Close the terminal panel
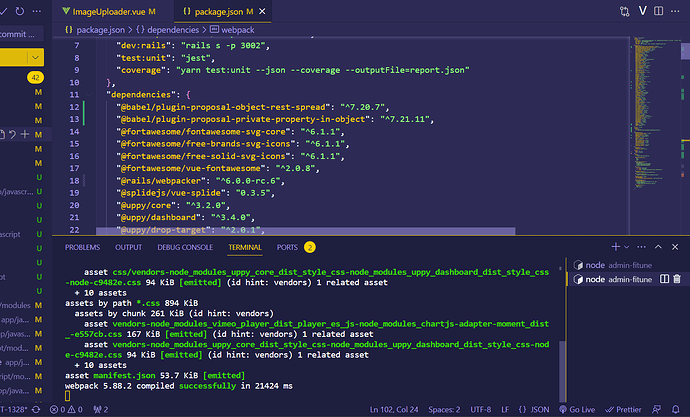 (x=675, y=247)
